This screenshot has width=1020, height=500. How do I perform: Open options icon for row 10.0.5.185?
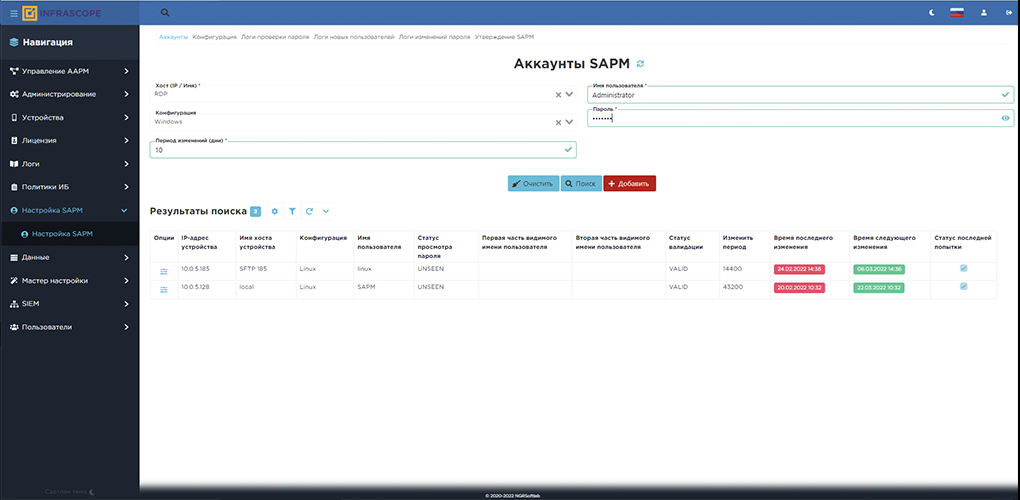(163, 270)
